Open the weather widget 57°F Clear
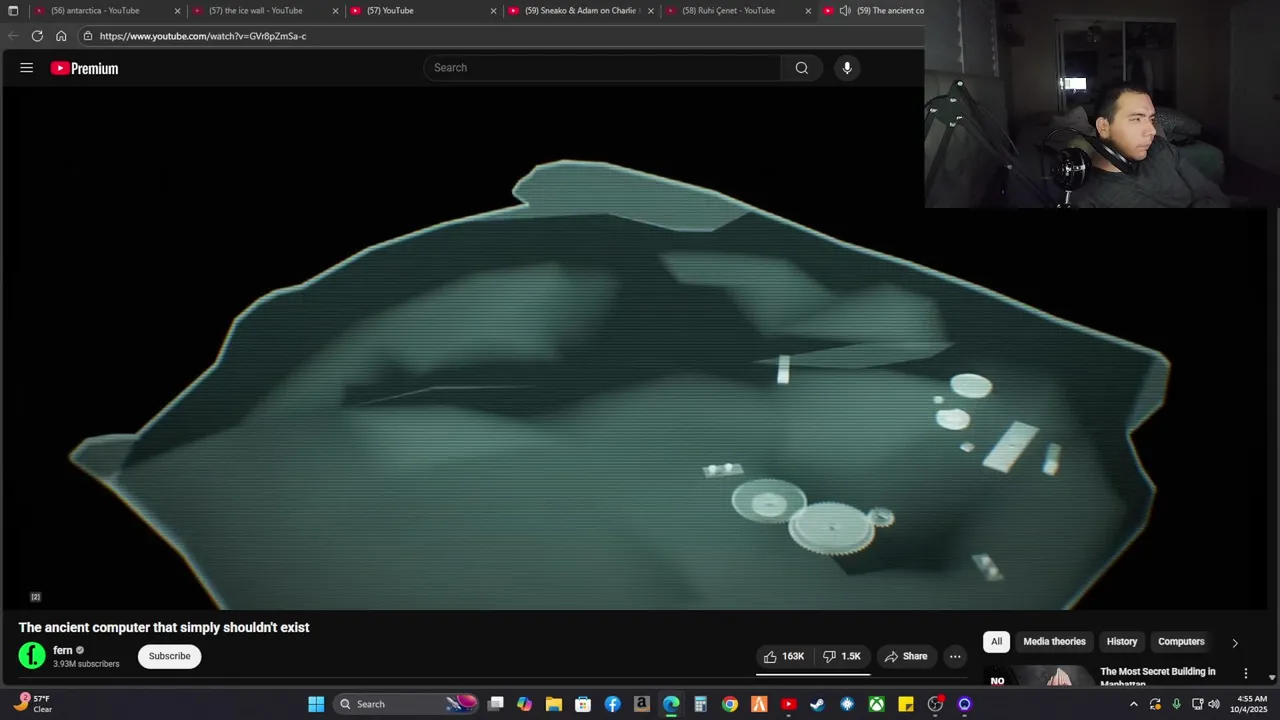This screenshot has width=1280, height=720. click(32, 704)
